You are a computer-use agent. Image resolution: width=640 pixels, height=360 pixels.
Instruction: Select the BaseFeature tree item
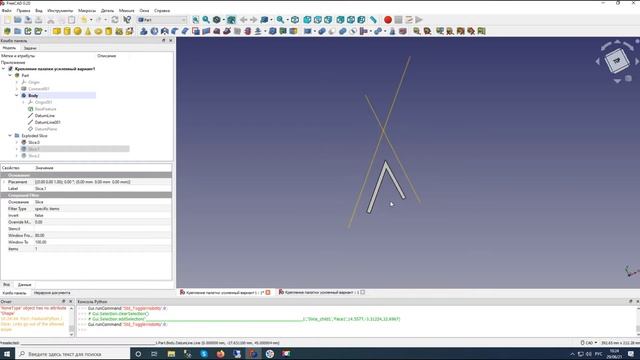[45, 109]
